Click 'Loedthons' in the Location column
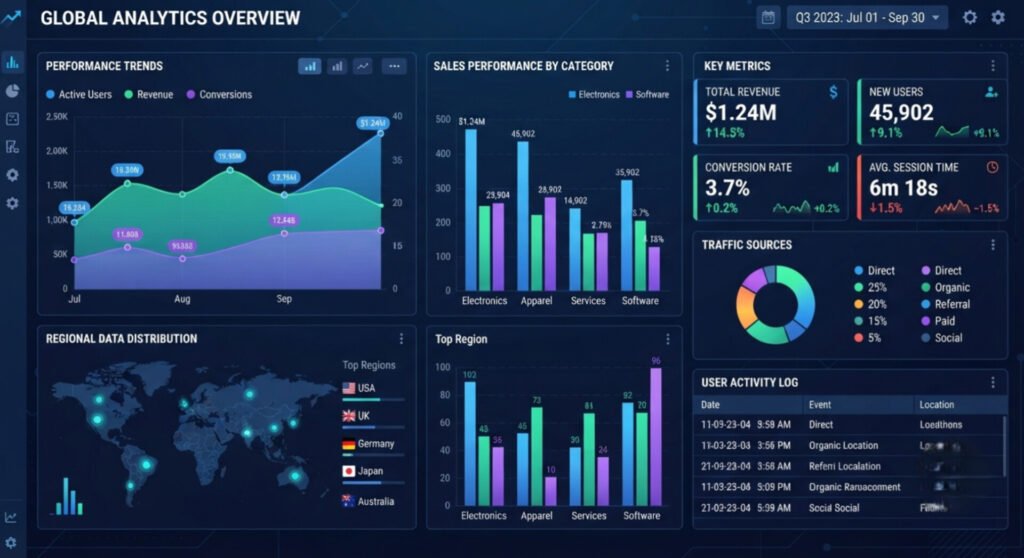The image size is (1024, 558). [941, 425]
